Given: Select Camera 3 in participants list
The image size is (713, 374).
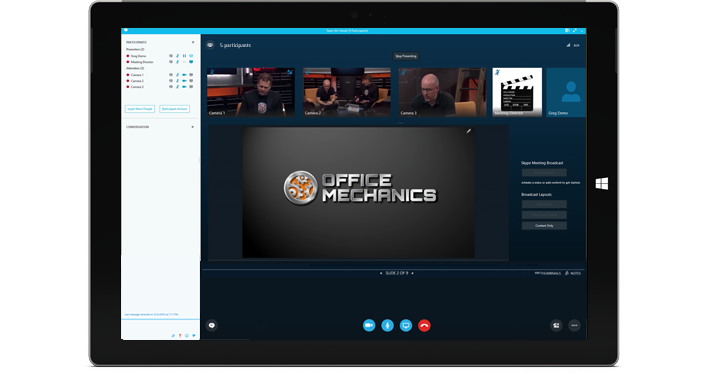Looking at the screenshot, I should click(137, 86).
